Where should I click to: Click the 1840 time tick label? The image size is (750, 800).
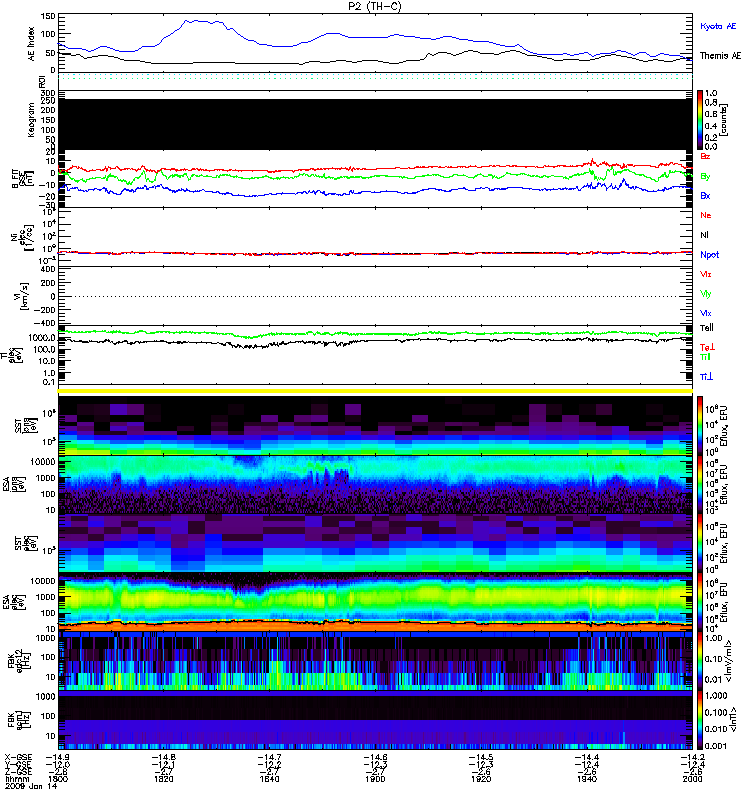pyautogui.click(x=269, y=779)
